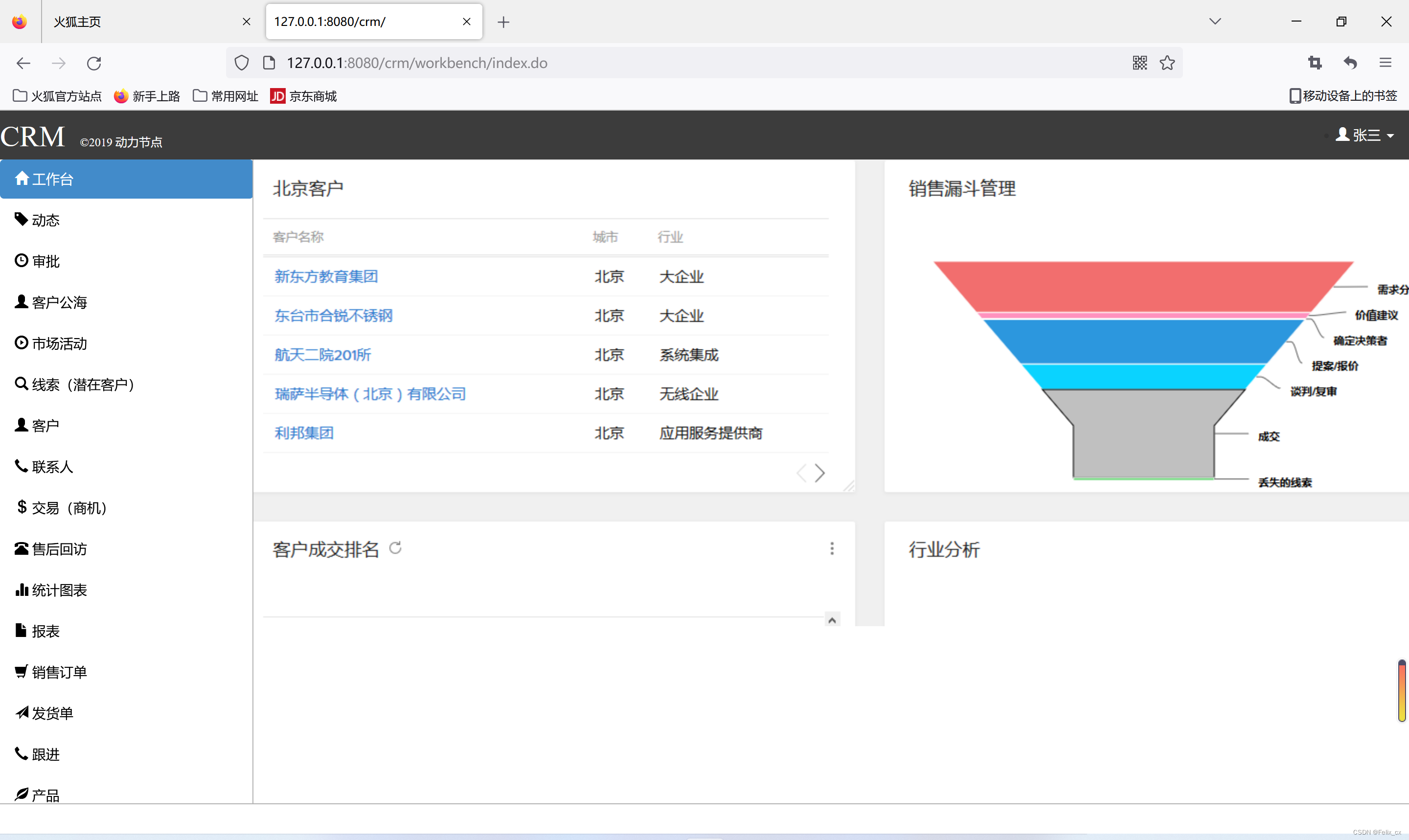This screenshot has width=1409, height=840.
Task: Click the CRM logo title
Action: [x=33, y=136]
